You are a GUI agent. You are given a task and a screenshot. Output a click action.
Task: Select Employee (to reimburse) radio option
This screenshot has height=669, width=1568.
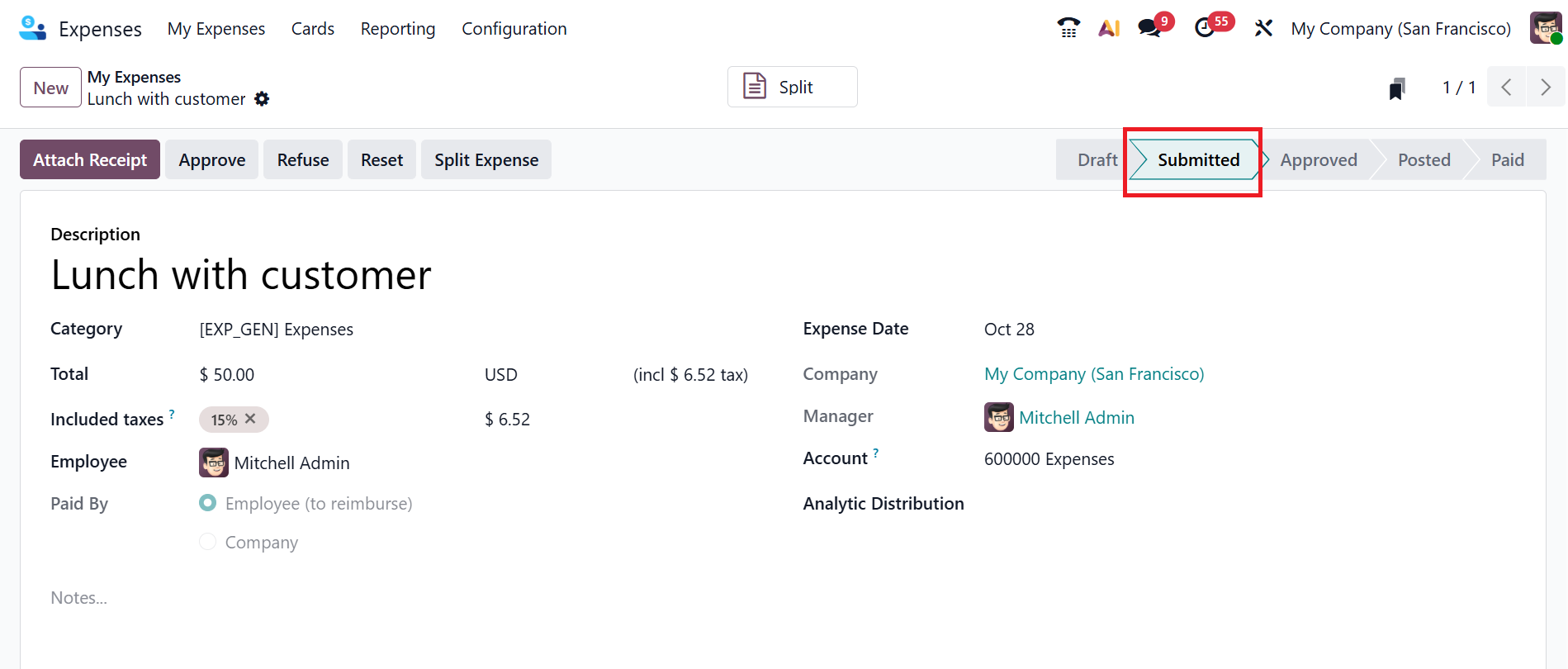[x=208, y=503]
